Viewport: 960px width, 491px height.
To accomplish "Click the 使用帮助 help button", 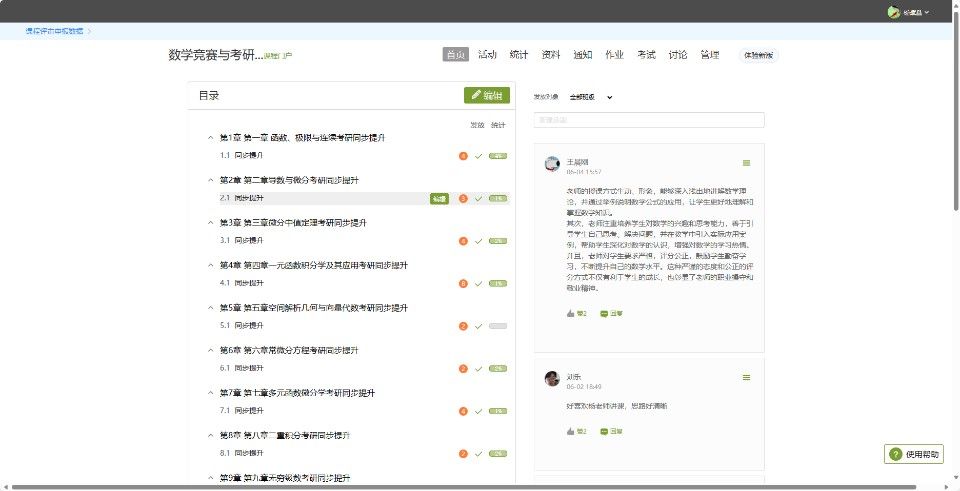I will (914, 454).
